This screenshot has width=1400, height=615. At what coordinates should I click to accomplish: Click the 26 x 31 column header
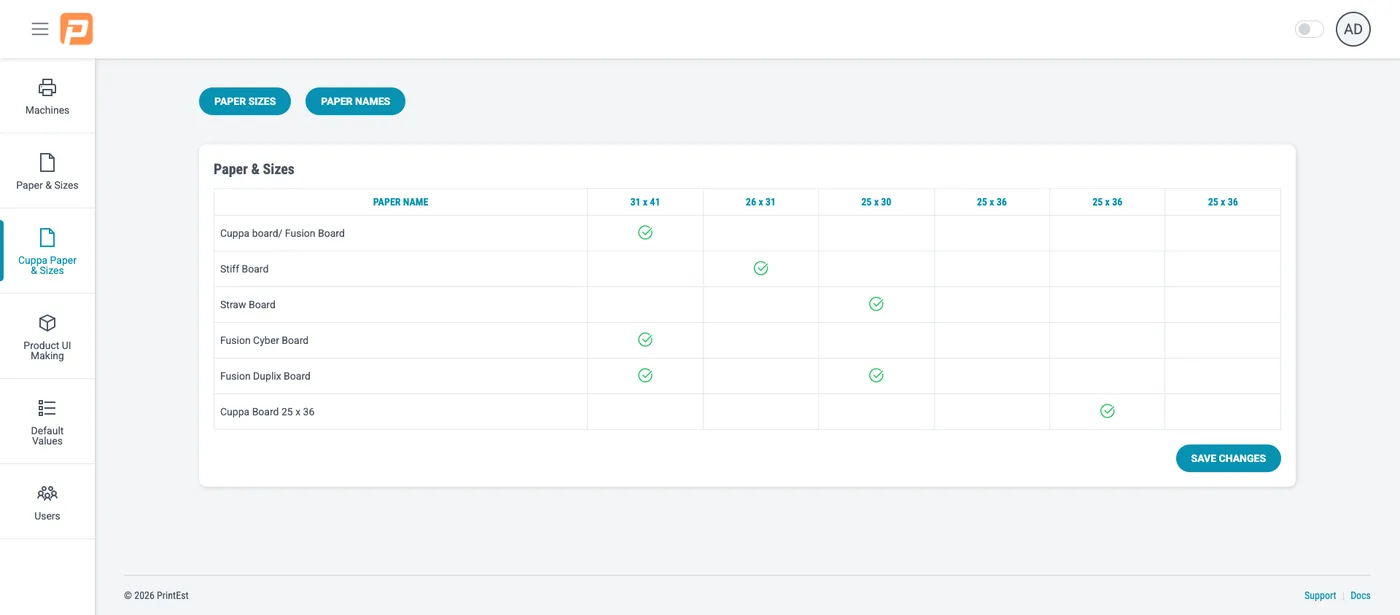(x=760, y=202)
